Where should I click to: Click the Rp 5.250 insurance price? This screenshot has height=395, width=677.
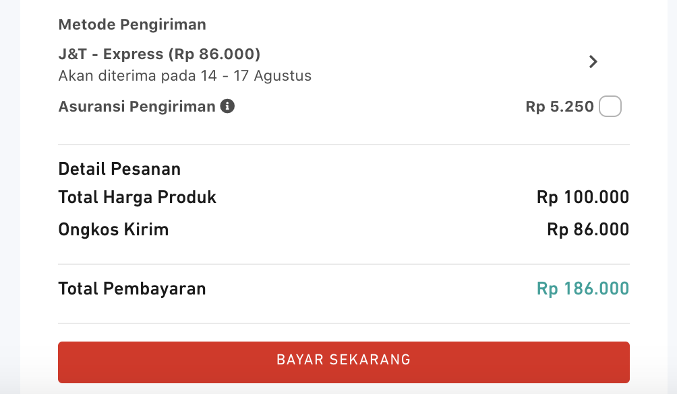click(x=560, y=107)
